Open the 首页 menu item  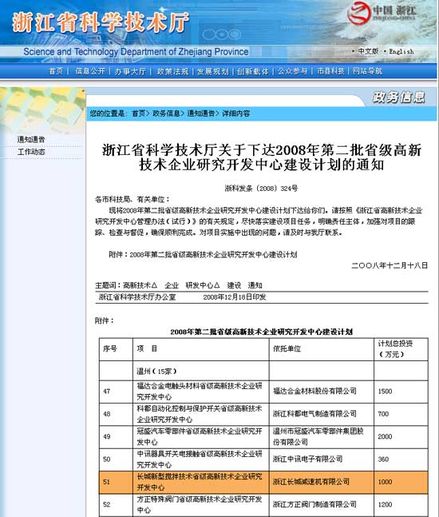point(56,71)
